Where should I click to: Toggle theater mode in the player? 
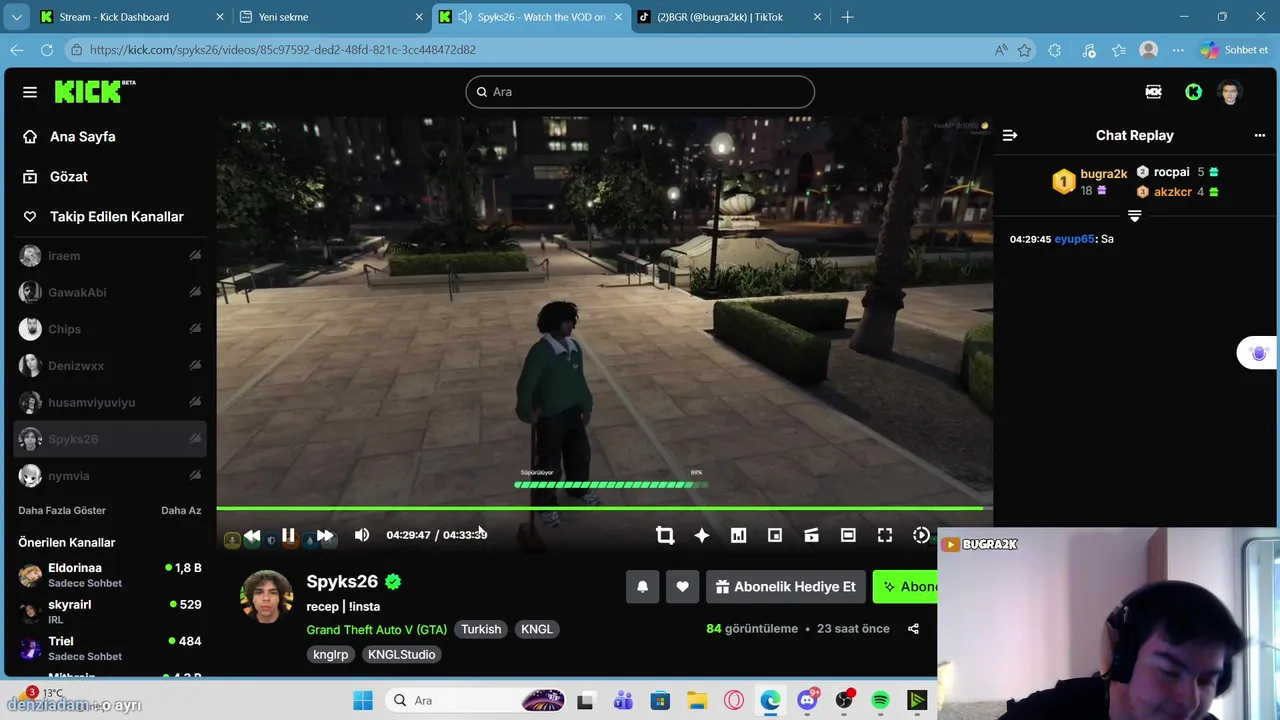848,536
